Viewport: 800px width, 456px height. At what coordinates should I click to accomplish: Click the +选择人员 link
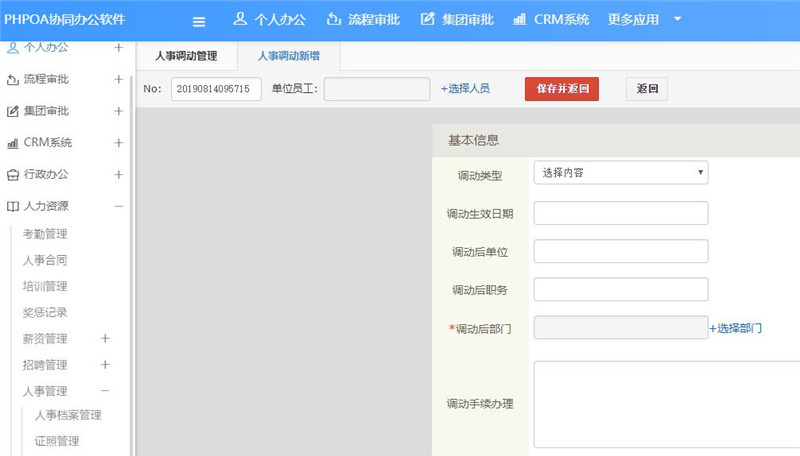point(465,89)
